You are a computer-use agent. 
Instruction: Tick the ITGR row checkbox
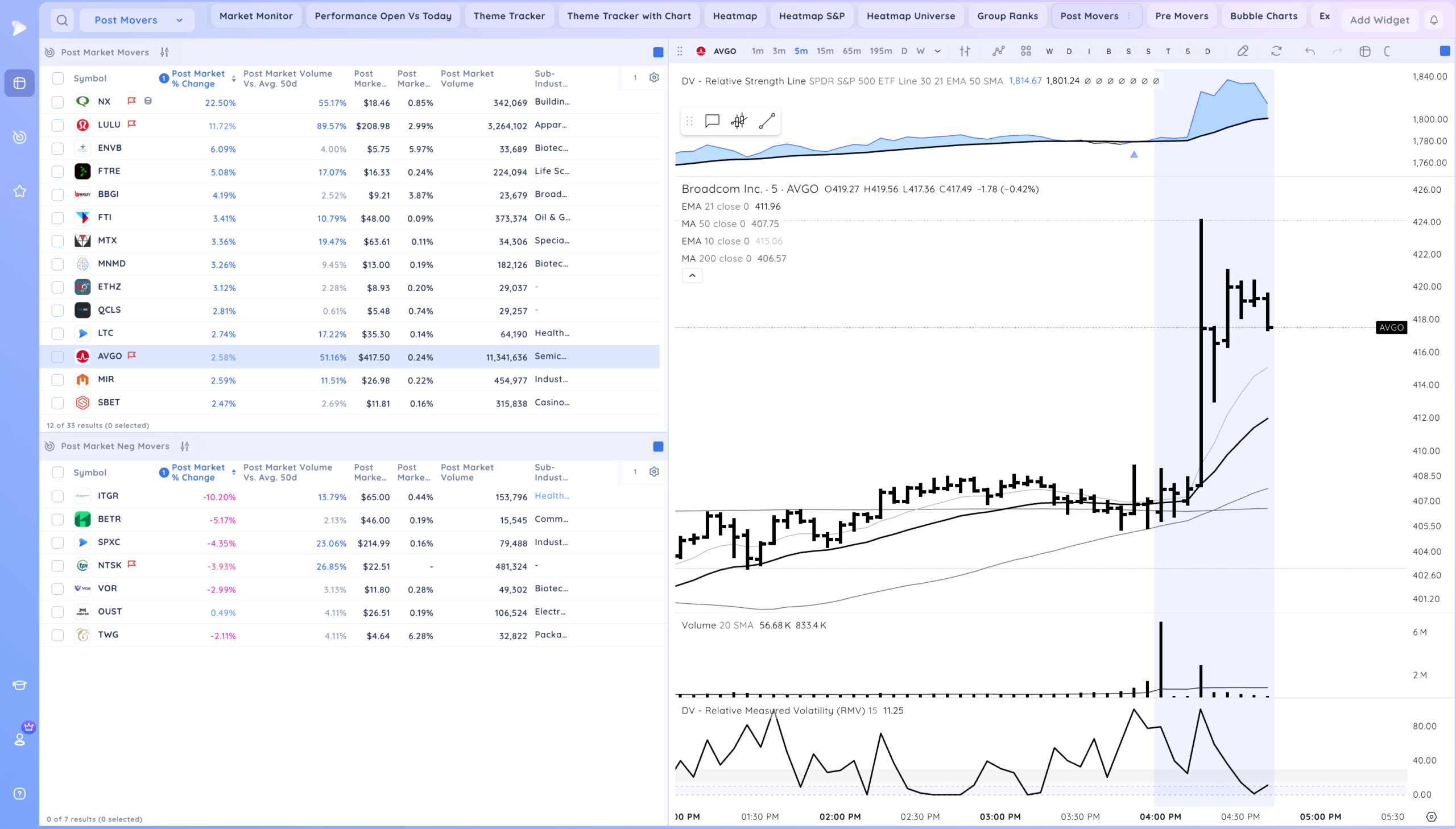[57, 496]
